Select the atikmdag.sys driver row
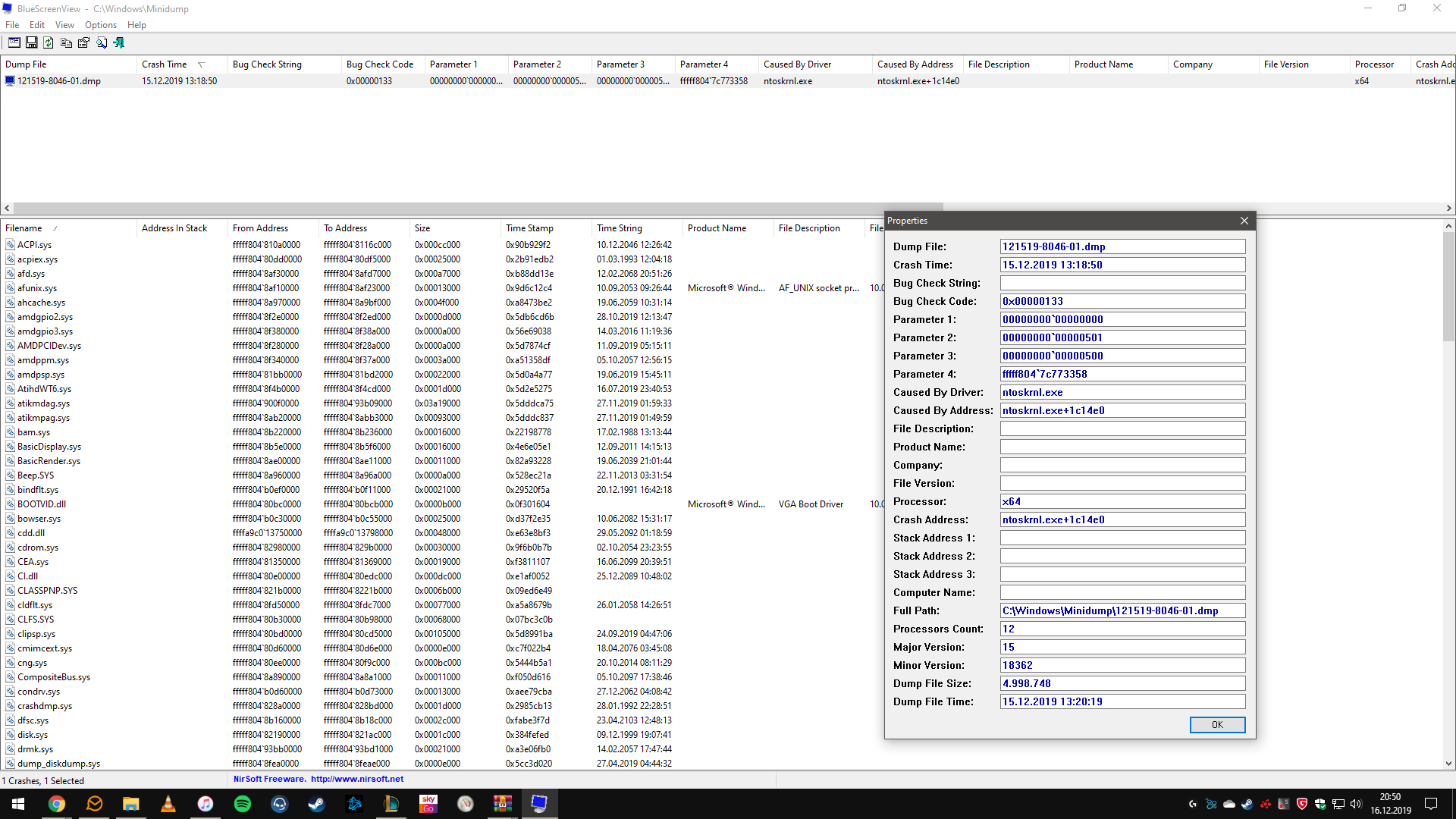 pos(43,403)
